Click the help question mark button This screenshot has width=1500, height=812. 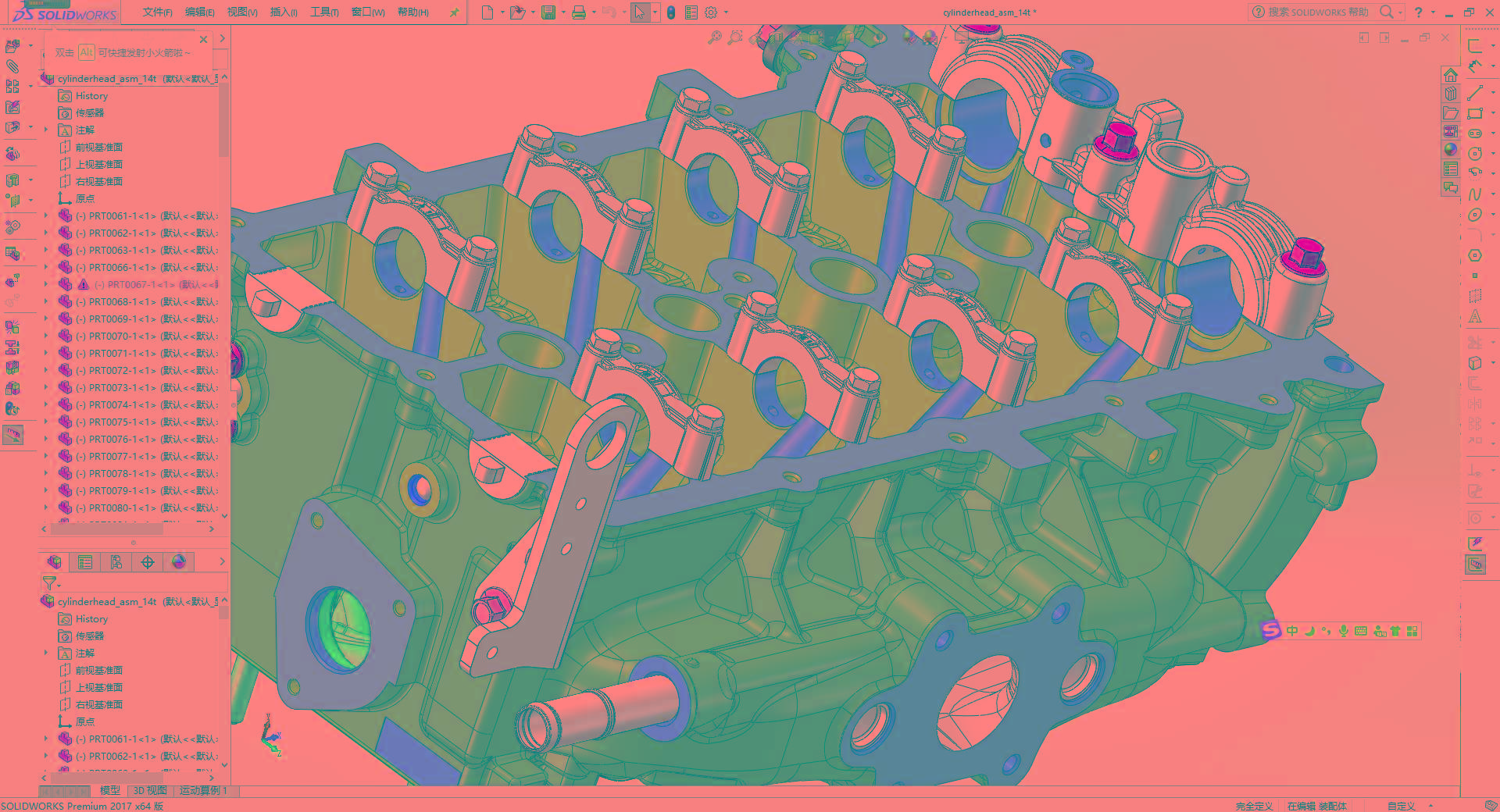click(1419, 12)
